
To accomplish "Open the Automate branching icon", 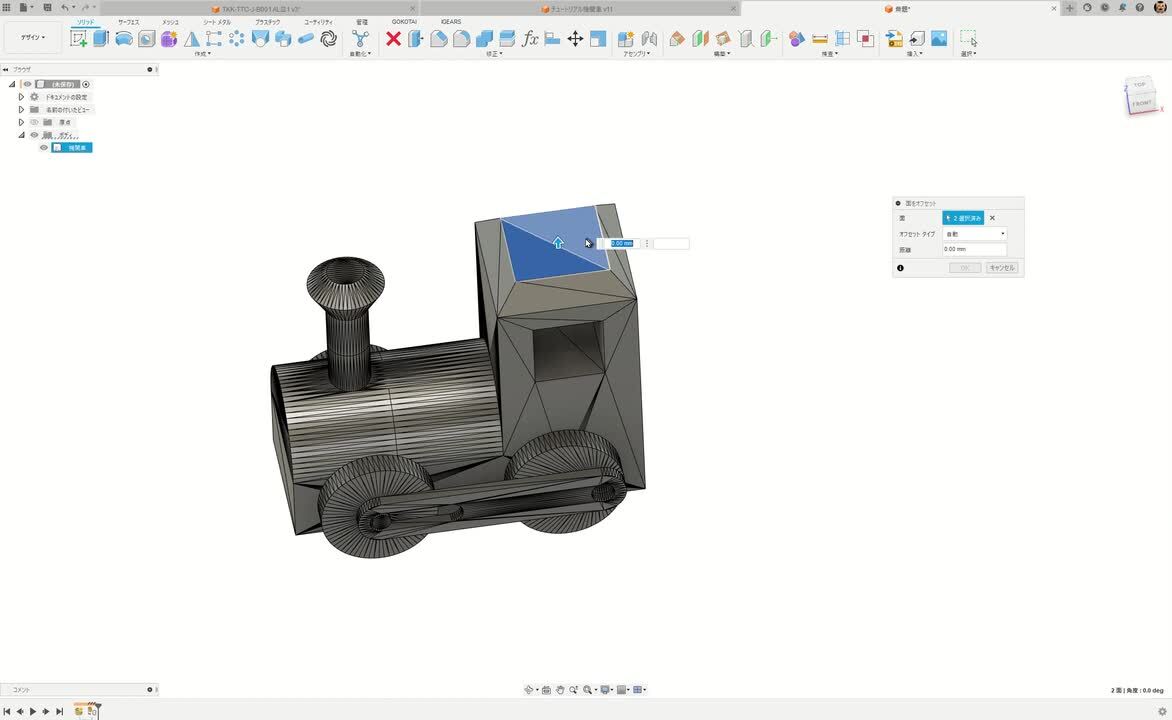I will (360, 39).
